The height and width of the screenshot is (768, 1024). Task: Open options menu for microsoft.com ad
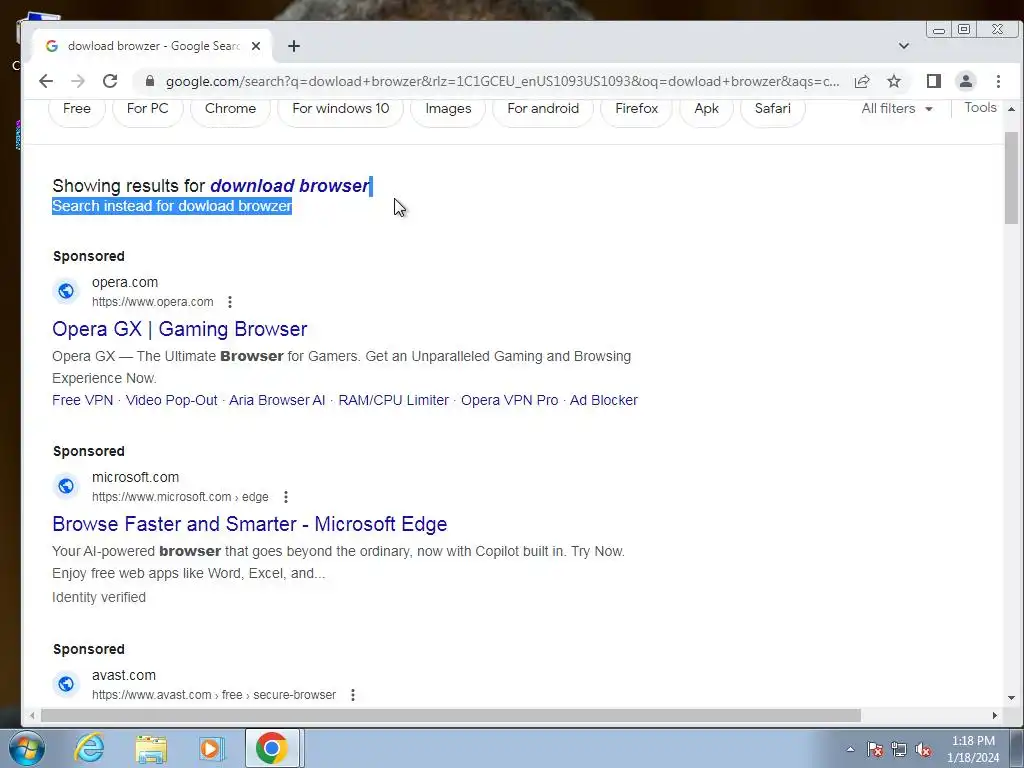click(x=285, y=497)
